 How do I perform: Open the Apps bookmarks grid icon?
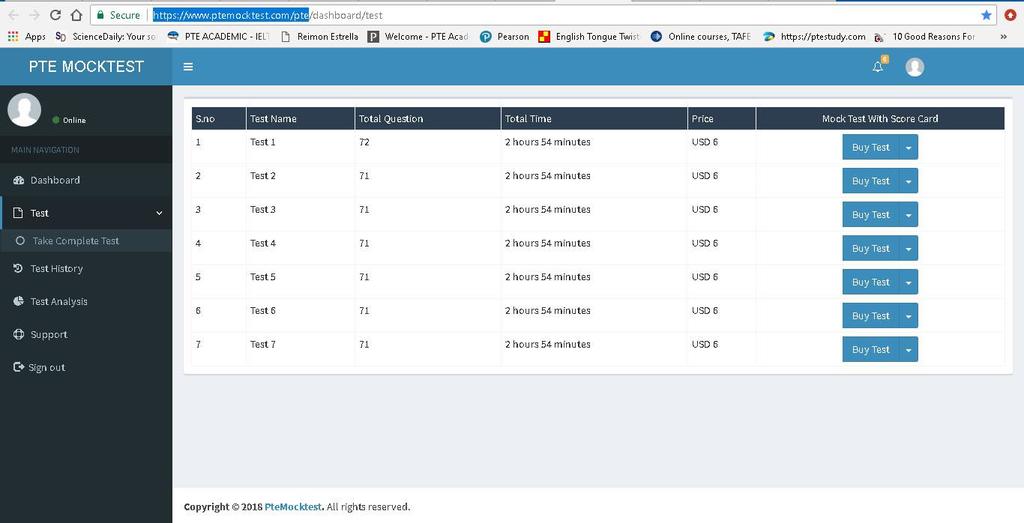coord(13,37)
